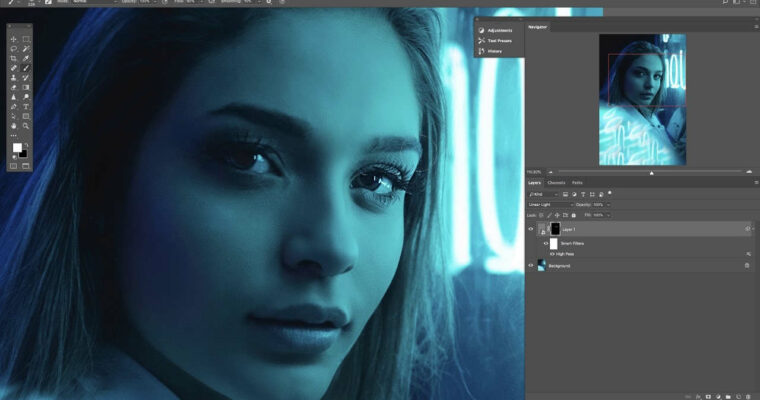Open High Pass filter blending options icon

749,254
